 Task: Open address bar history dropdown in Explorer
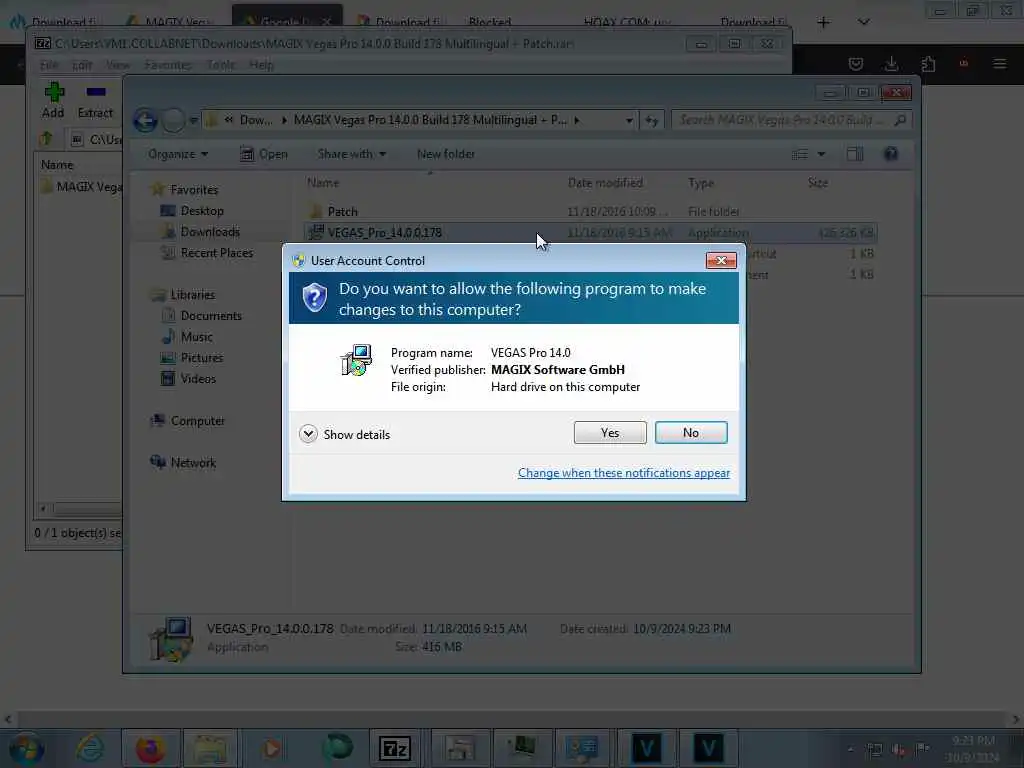[x=629, y=120]
